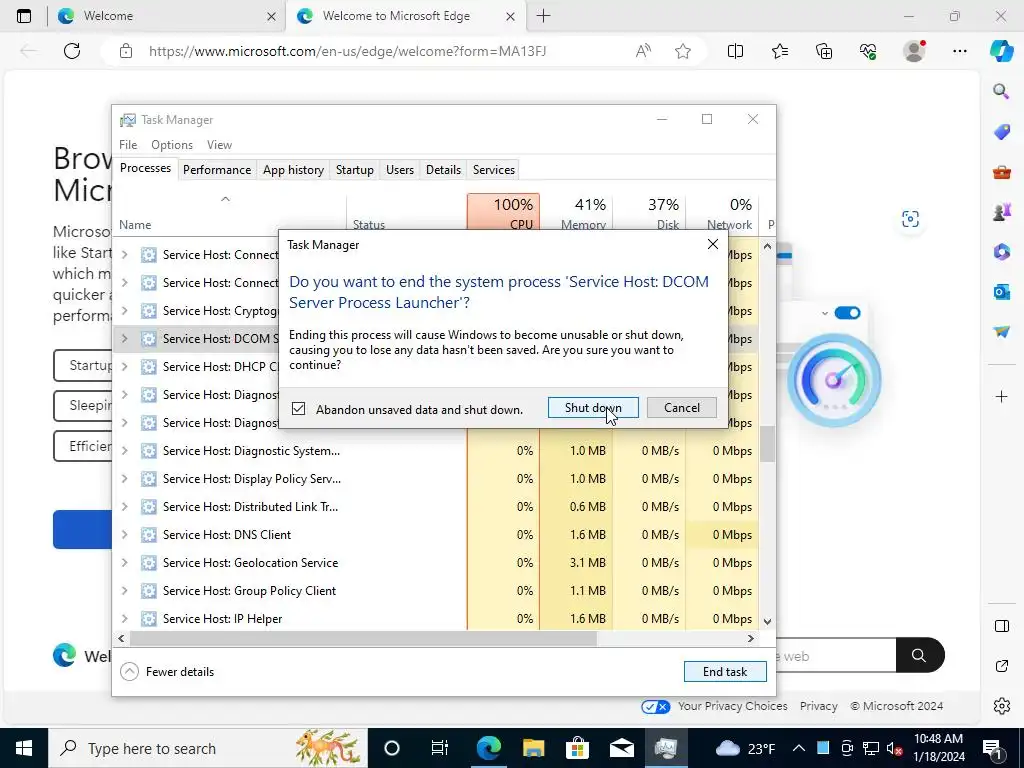Open the Microsoft 365 sidebar icon
This screenshot has width=1024, height=768.
pos(1001,251)
